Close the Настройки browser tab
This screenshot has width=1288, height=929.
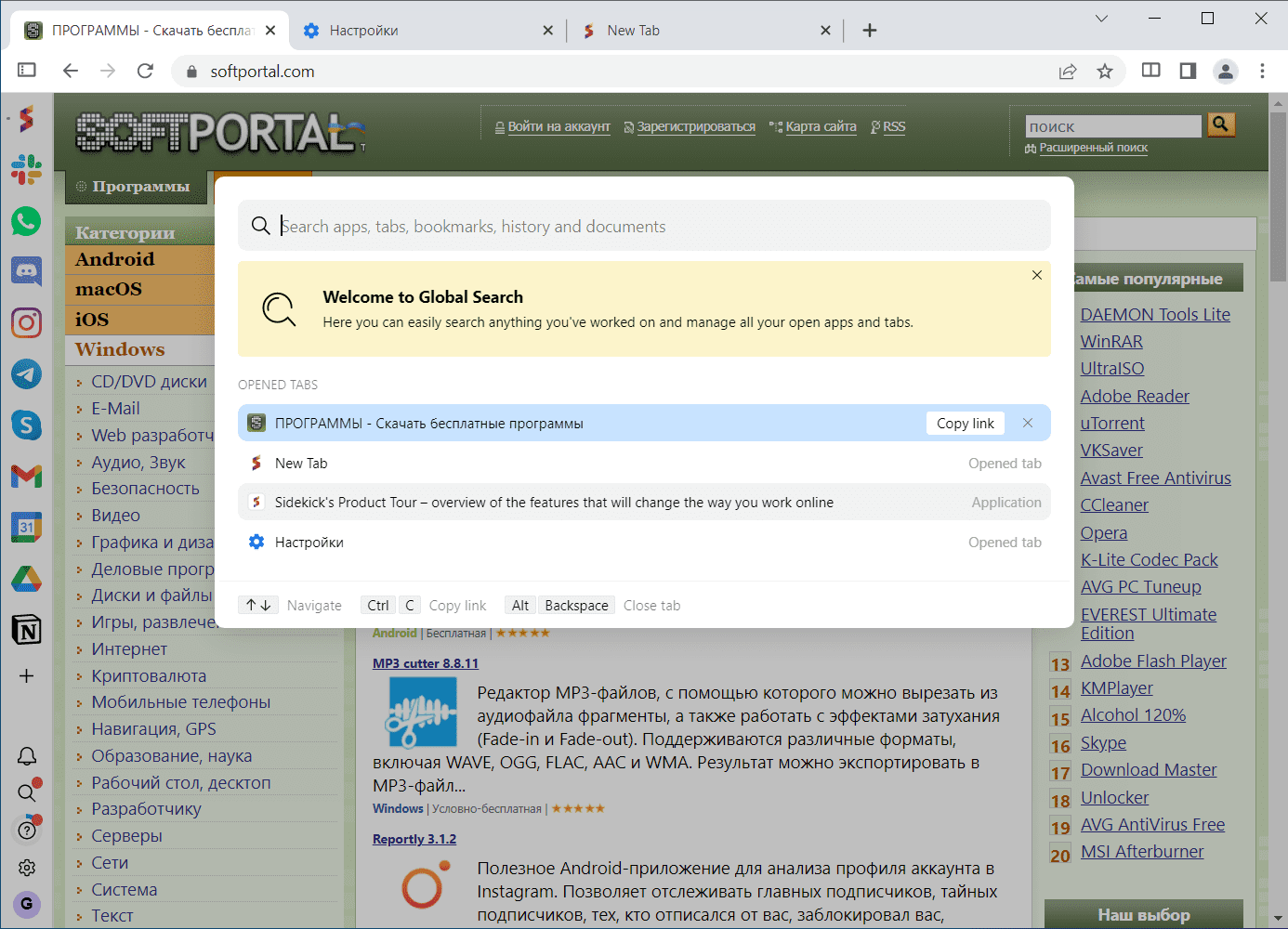pos(548,31)
